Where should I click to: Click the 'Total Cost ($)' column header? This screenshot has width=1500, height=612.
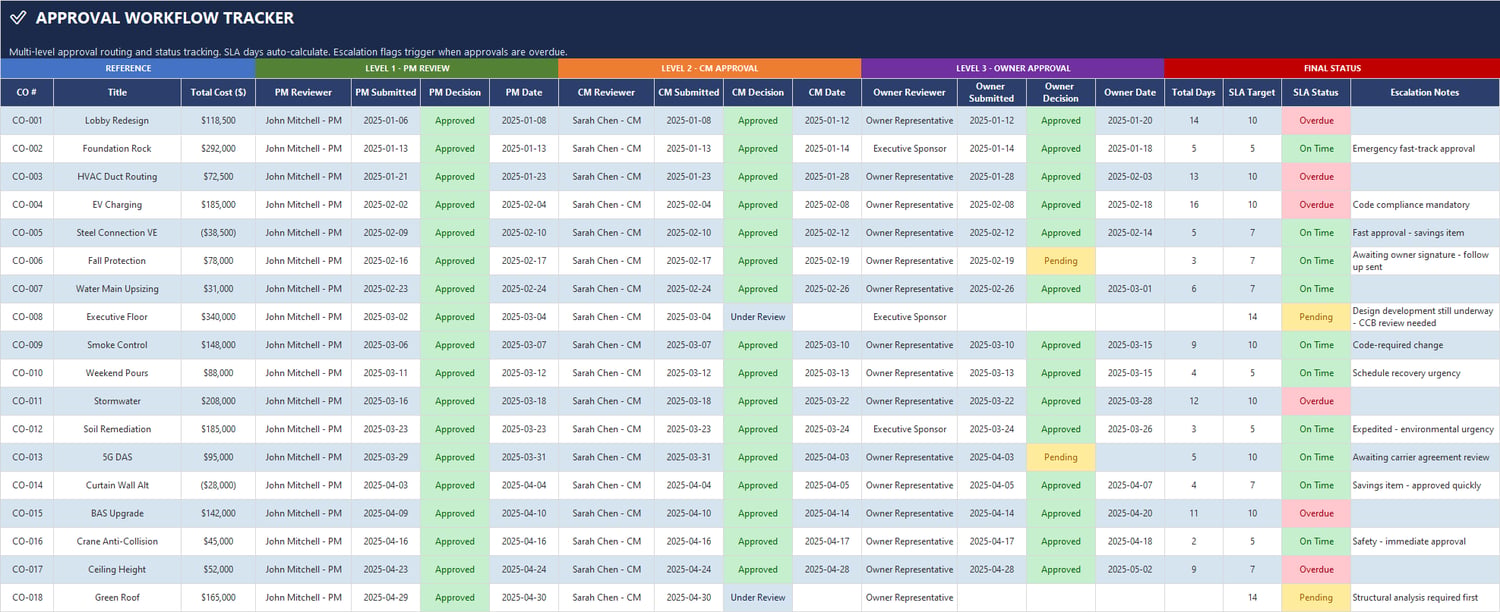point(219,92)
